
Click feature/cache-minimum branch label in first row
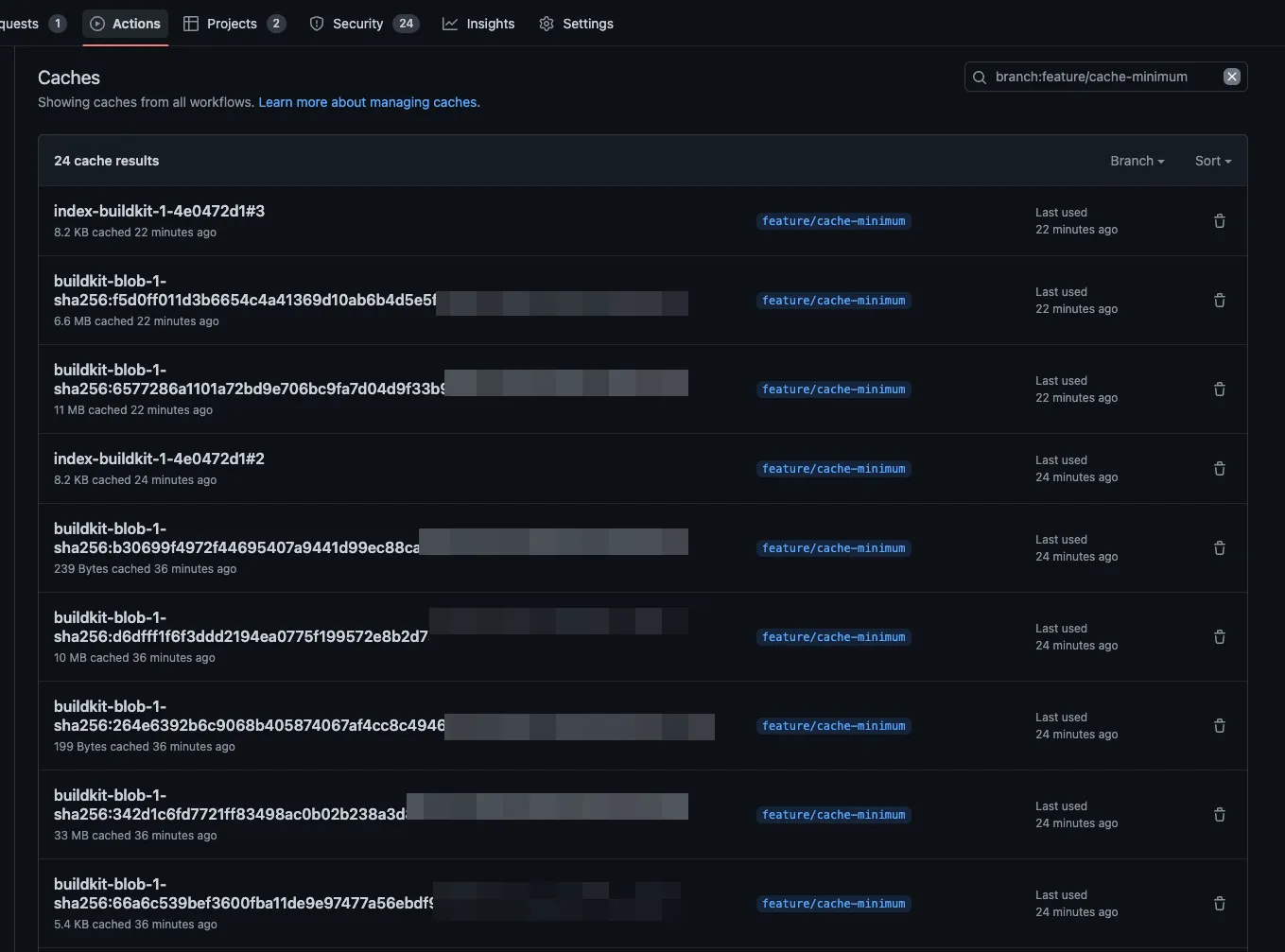coord(833,221)
